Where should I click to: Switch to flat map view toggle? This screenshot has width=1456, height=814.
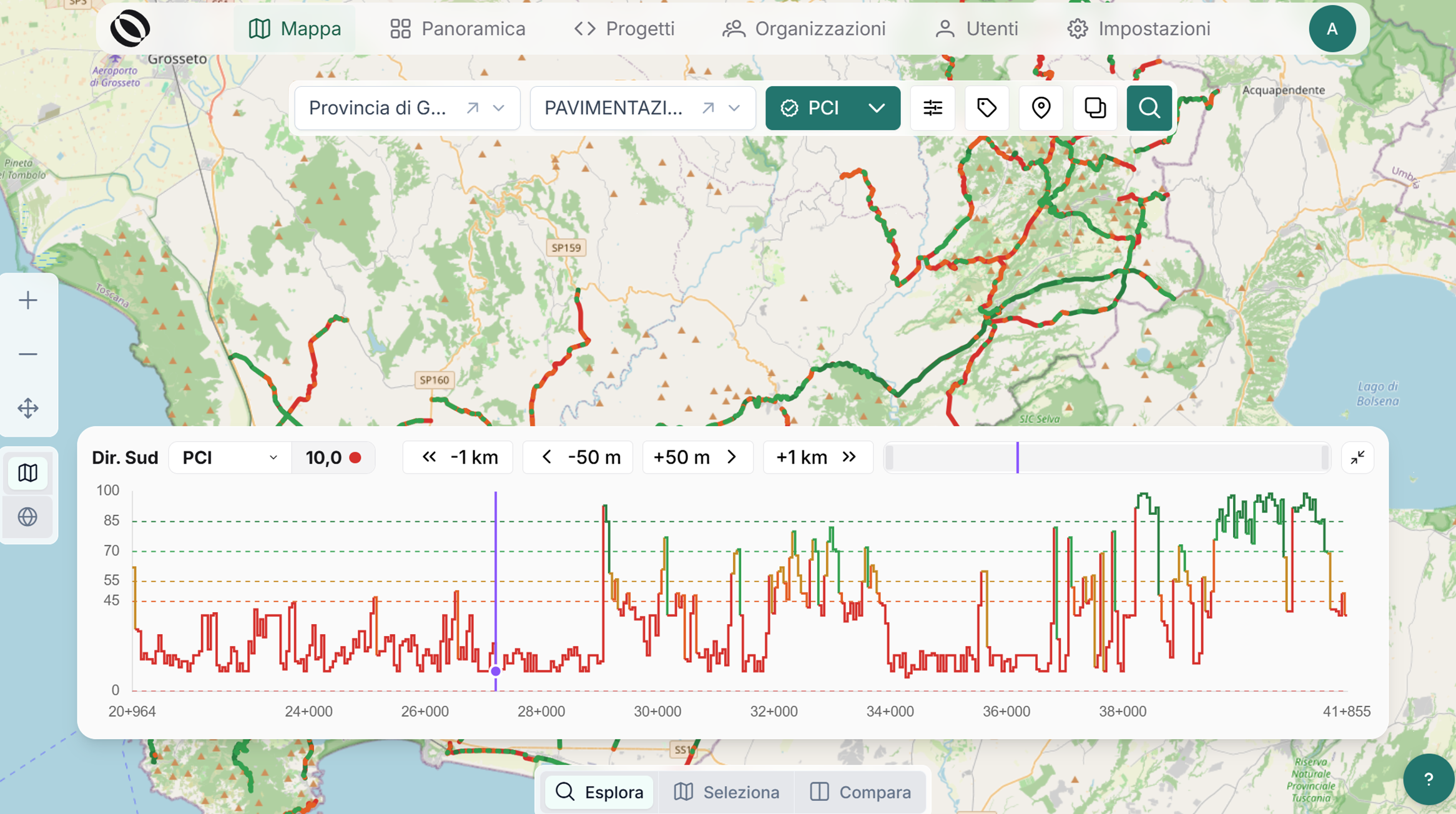[28, 473]
